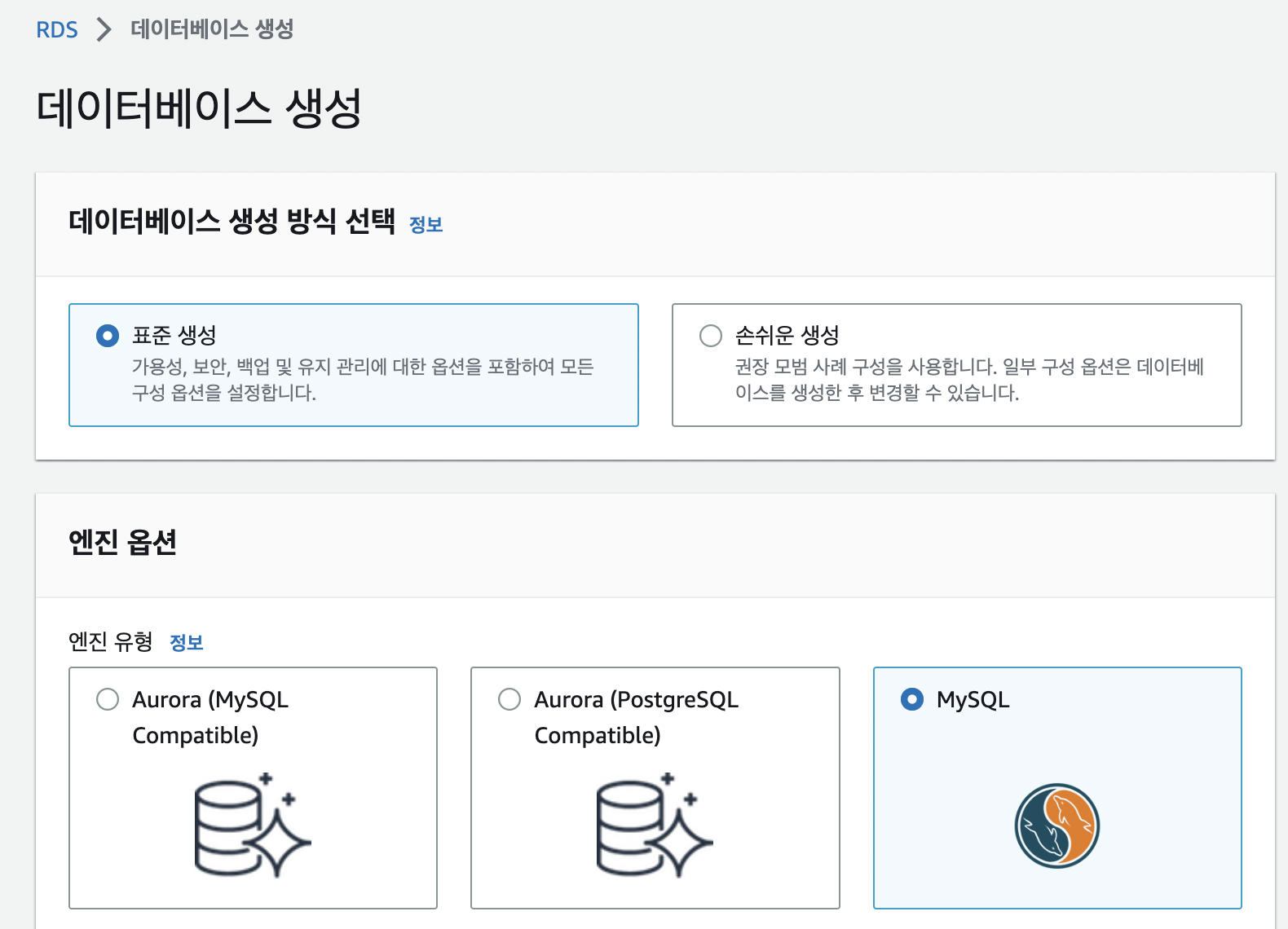Select the MySQL engine radio button

point(912,699)
